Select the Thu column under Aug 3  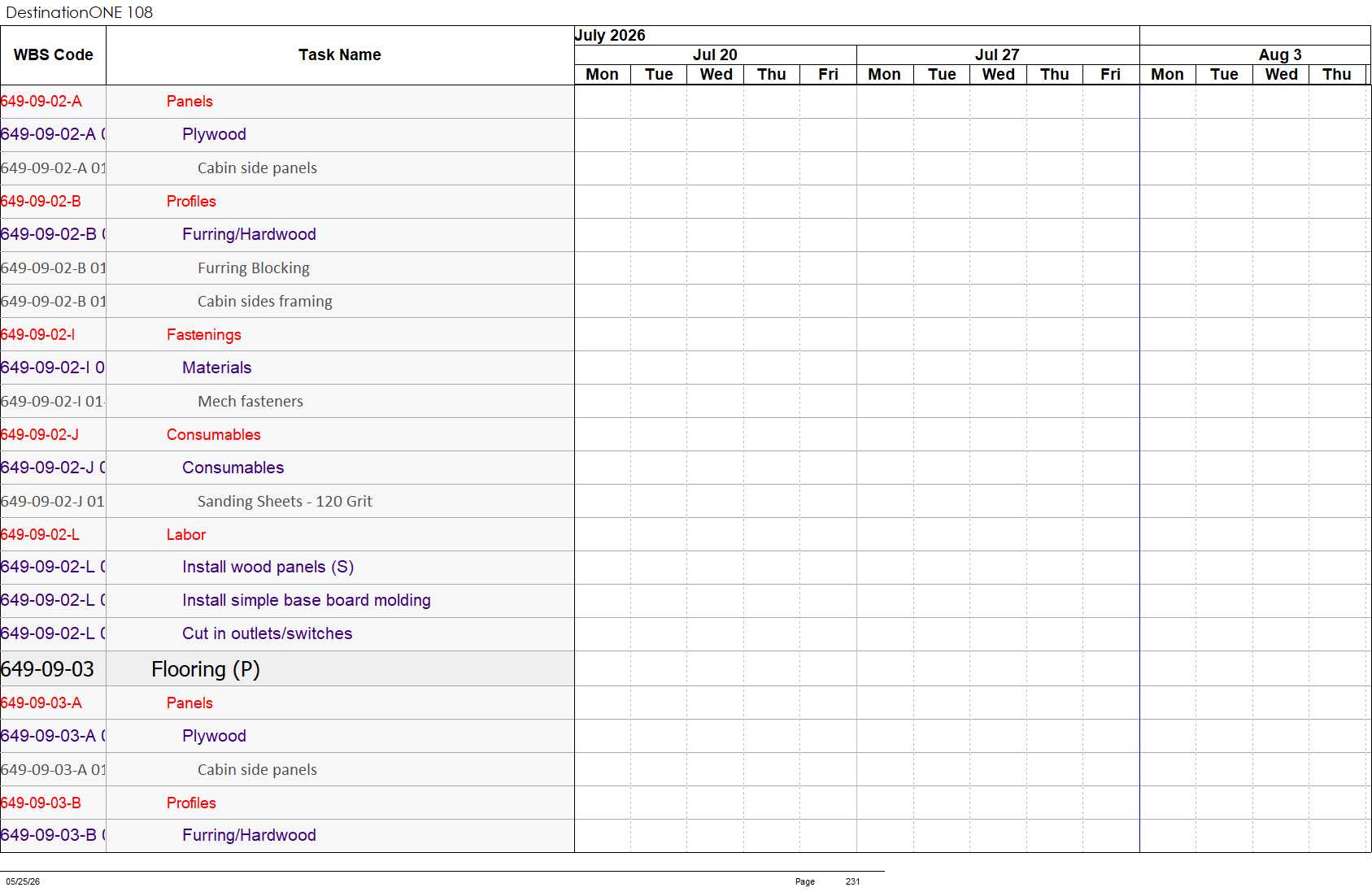(1336, 75)
